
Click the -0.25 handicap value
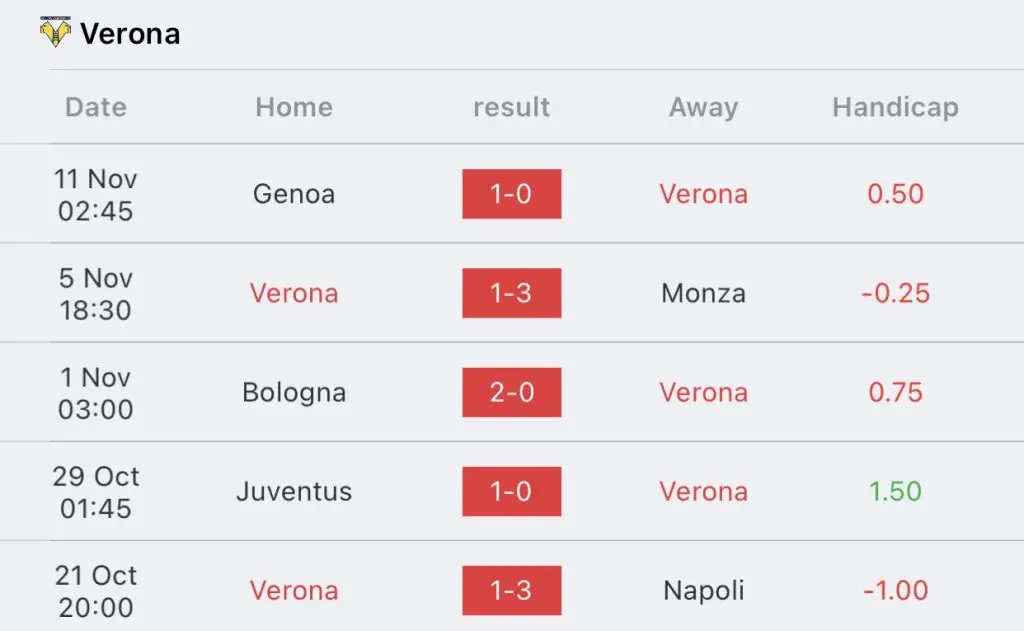[x=895, y=293]
